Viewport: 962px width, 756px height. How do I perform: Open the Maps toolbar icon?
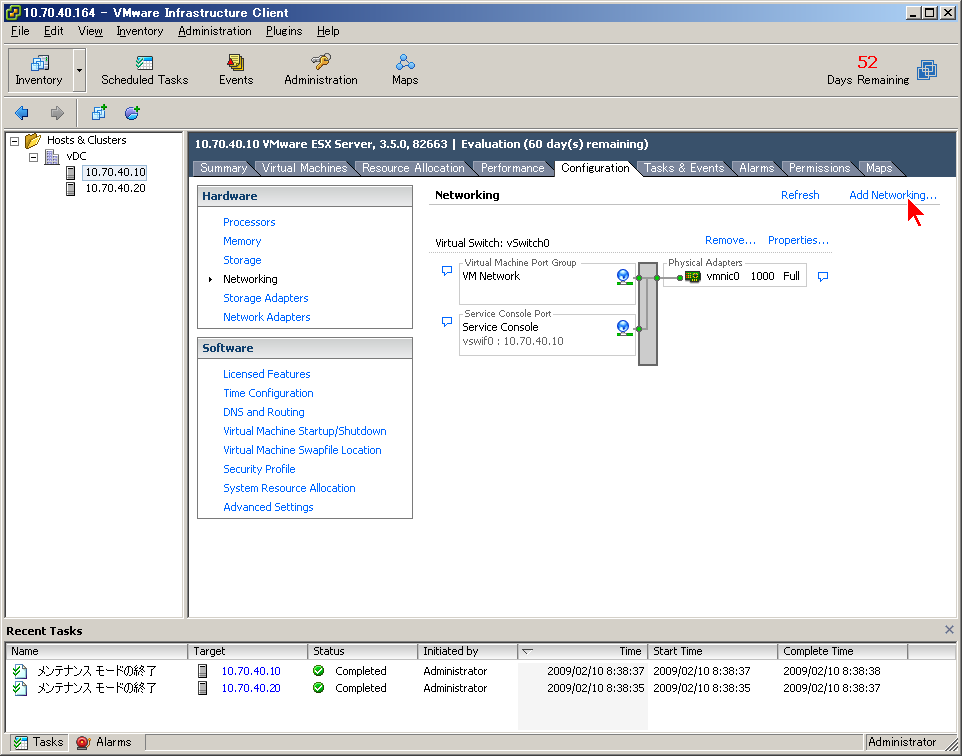point(405,69)
